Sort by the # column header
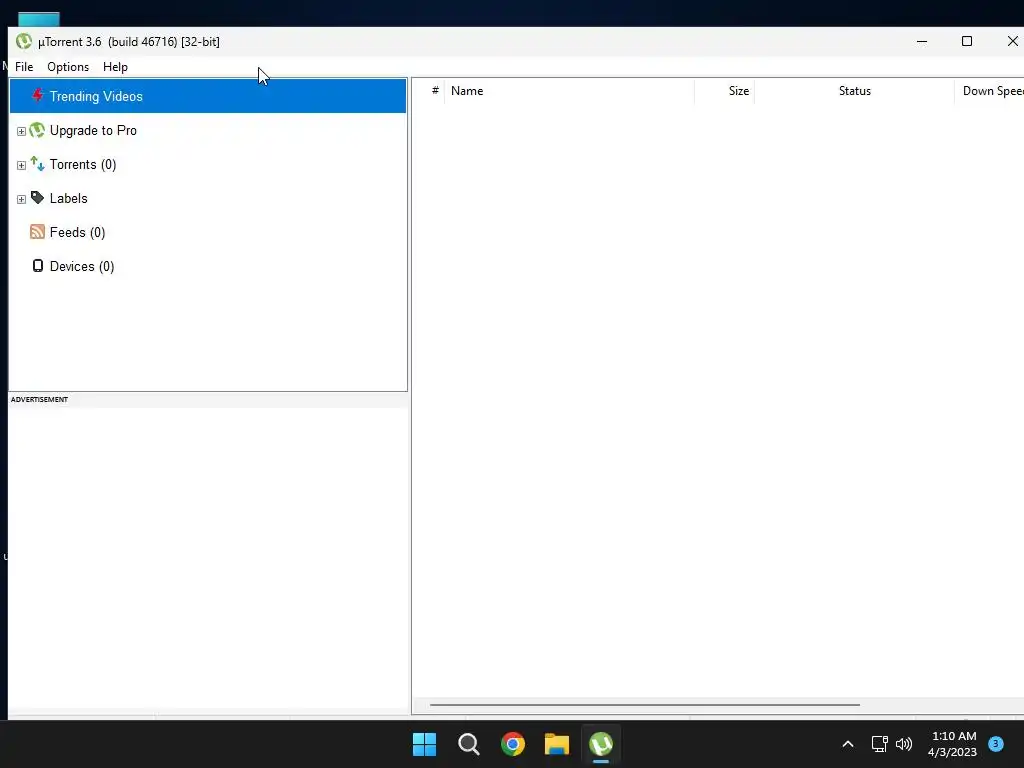The height and width of the screenshot is (768, 1024). tap(435, 91)
